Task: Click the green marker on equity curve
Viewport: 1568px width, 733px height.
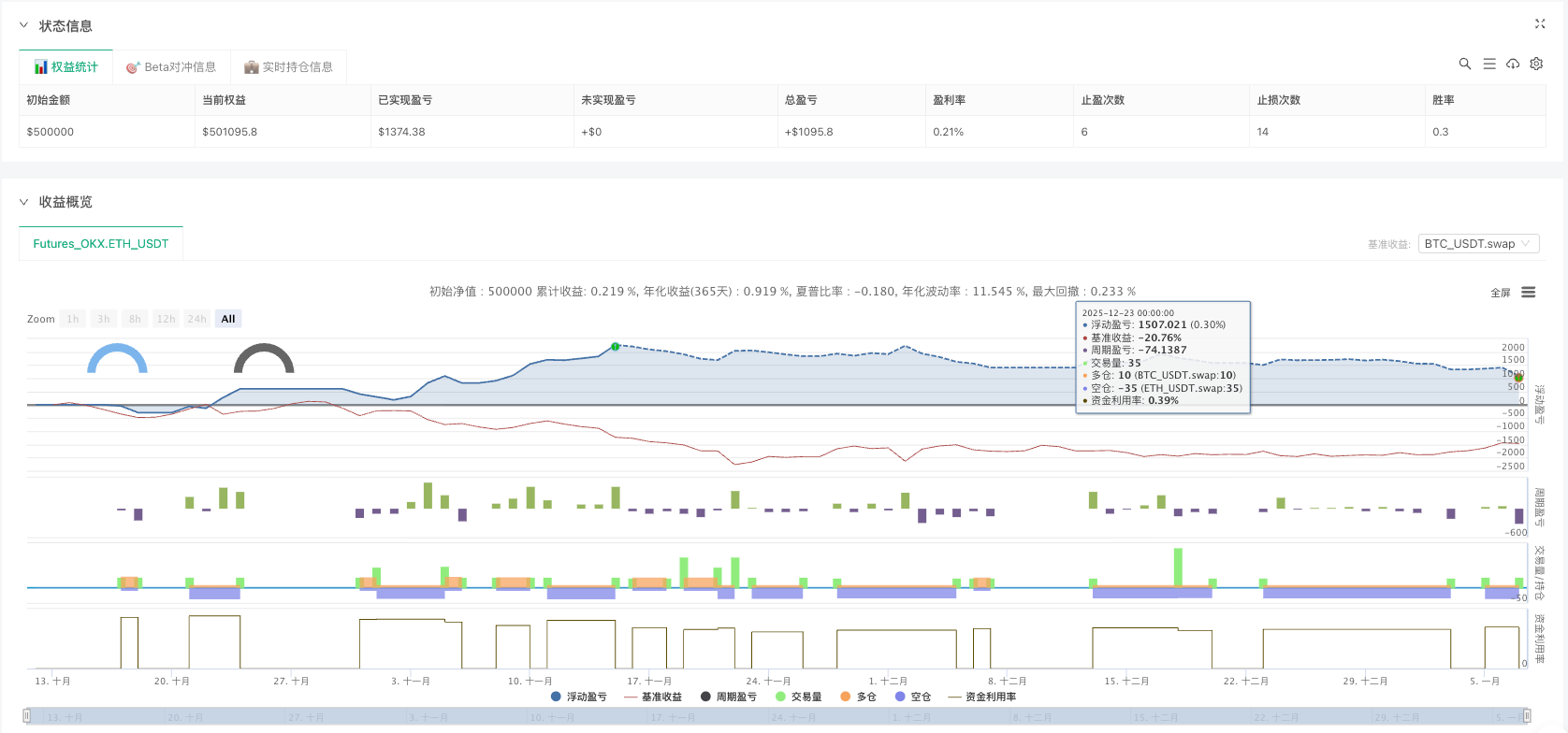Action: coord(616,347)
